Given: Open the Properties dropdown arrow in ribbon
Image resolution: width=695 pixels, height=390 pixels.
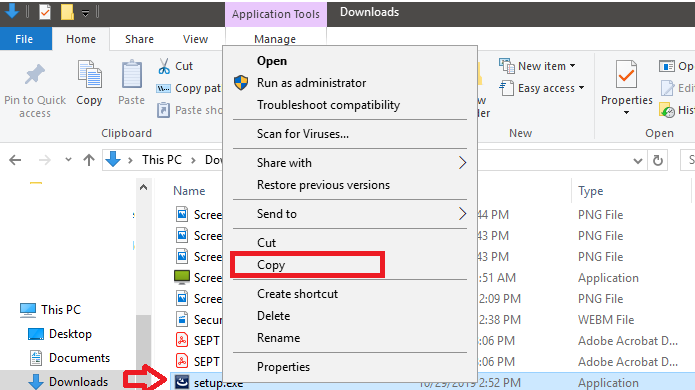Looking at the screenshot, I should (626, 113).
